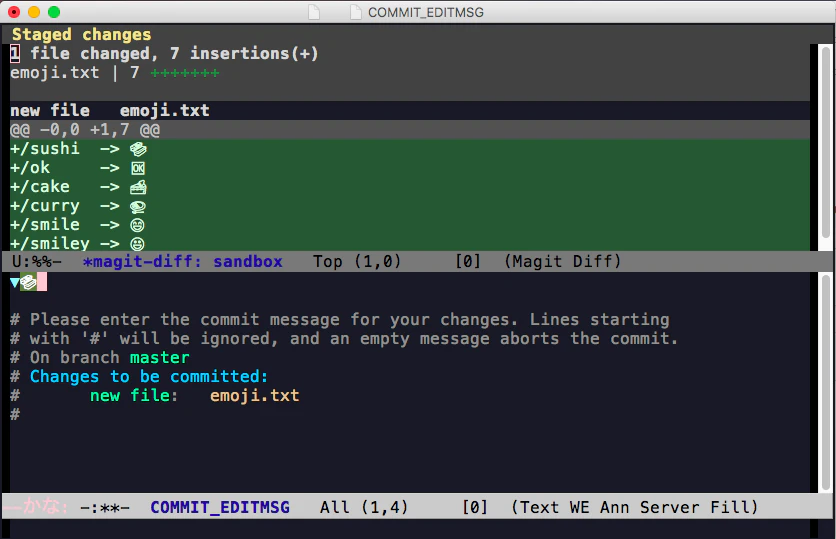The height and width of the screenshot is (539, 836).
Task: Click 'Server' minor mode in mode line
Action: coord(669,508)
